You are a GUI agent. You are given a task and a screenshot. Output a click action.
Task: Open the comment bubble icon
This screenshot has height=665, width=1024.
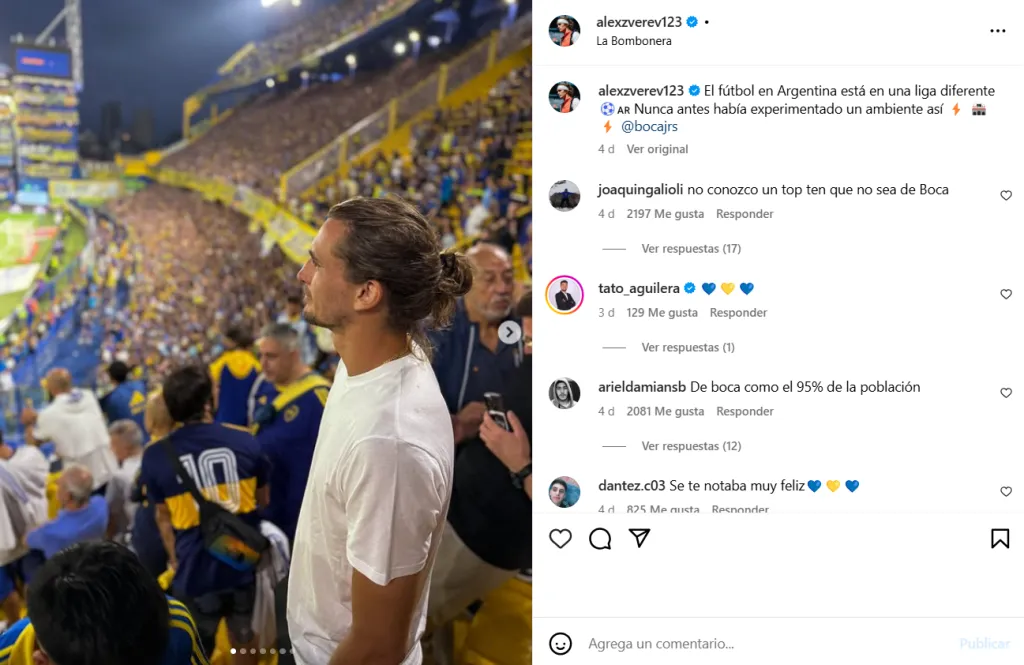tap(600, 539)
